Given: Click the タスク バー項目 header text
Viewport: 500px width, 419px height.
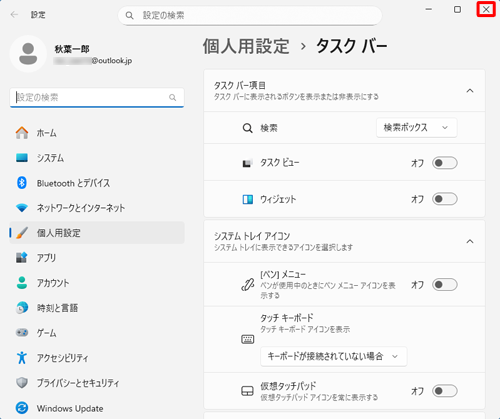Looking at the screenshot, I should click(x=240, y=85).
